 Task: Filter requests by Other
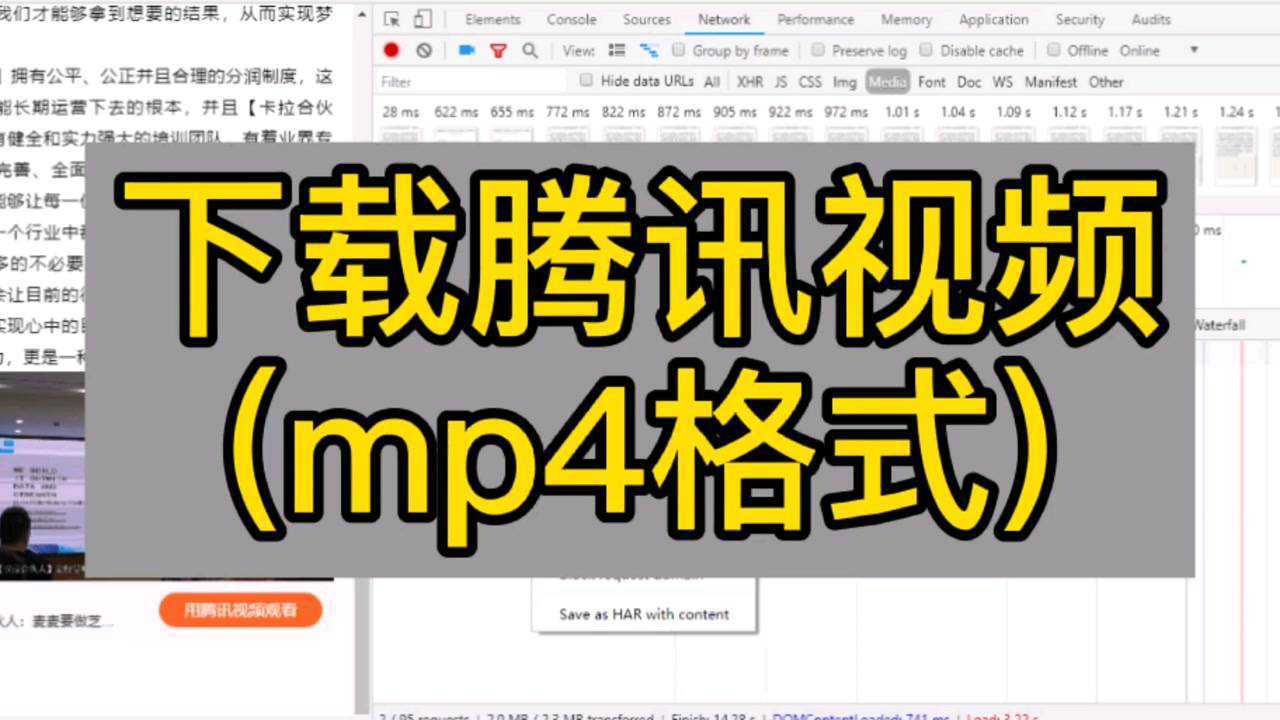click(1106, 82)
